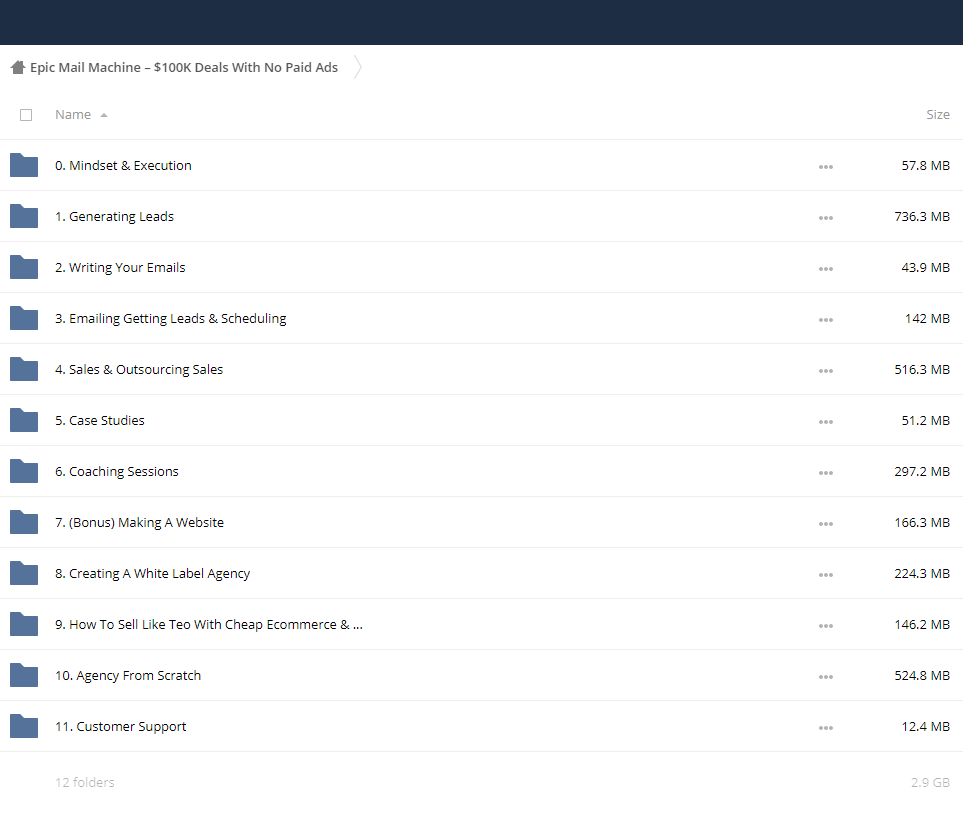Open the 5. Case Studies folder
The image size is (963, 813).
99,421
